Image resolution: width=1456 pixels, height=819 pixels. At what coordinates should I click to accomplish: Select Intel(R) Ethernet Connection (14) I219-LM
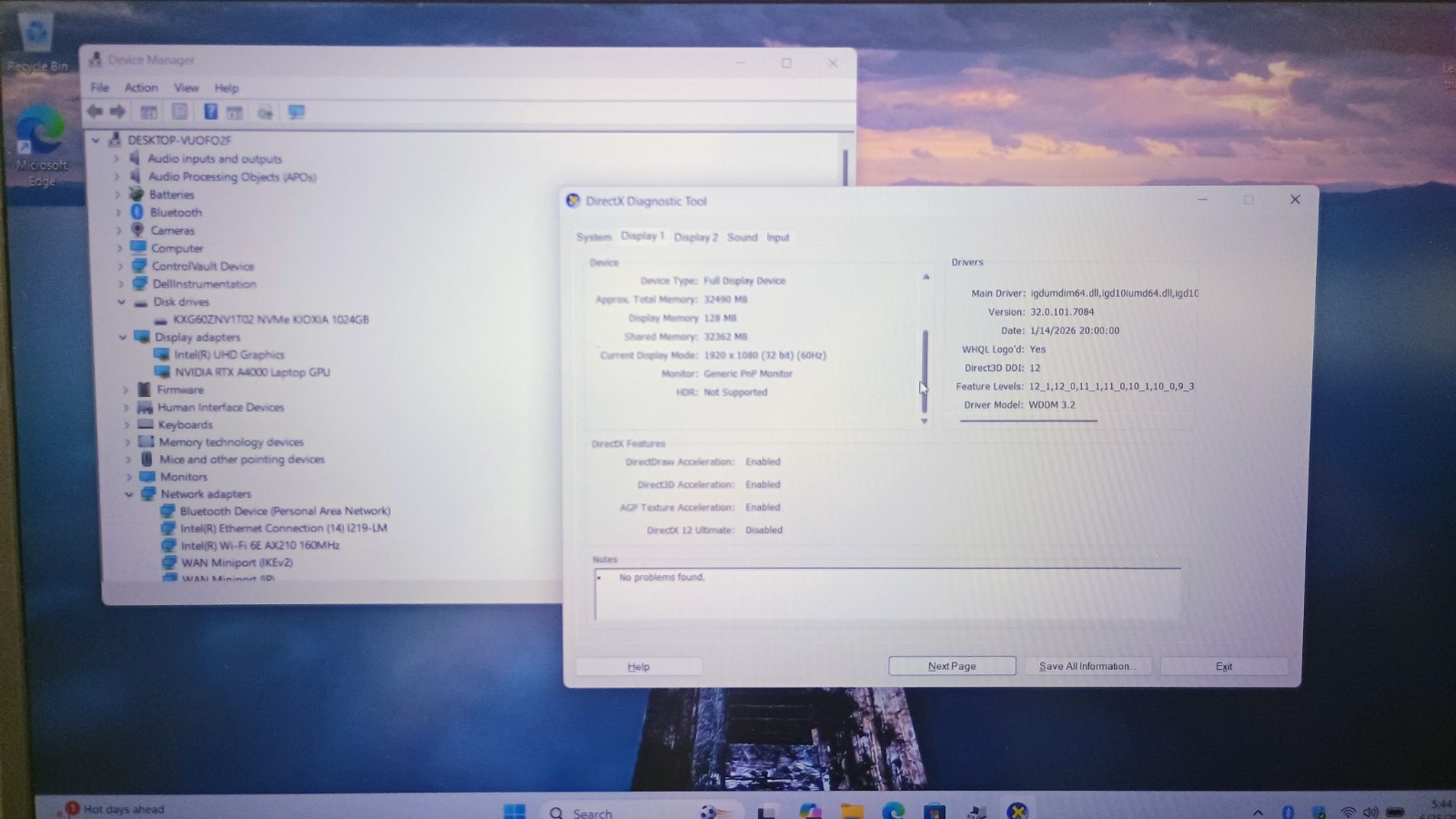pyautogui.click(x=283, y=528)
